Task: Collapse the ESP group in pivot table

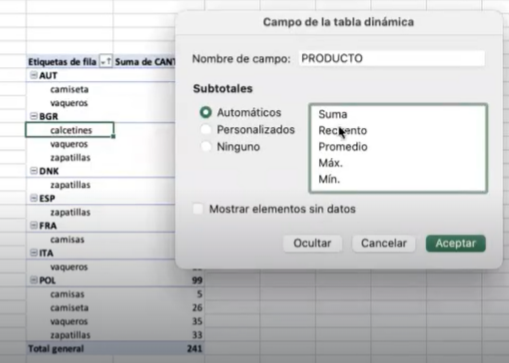Action: coord(34,198)
